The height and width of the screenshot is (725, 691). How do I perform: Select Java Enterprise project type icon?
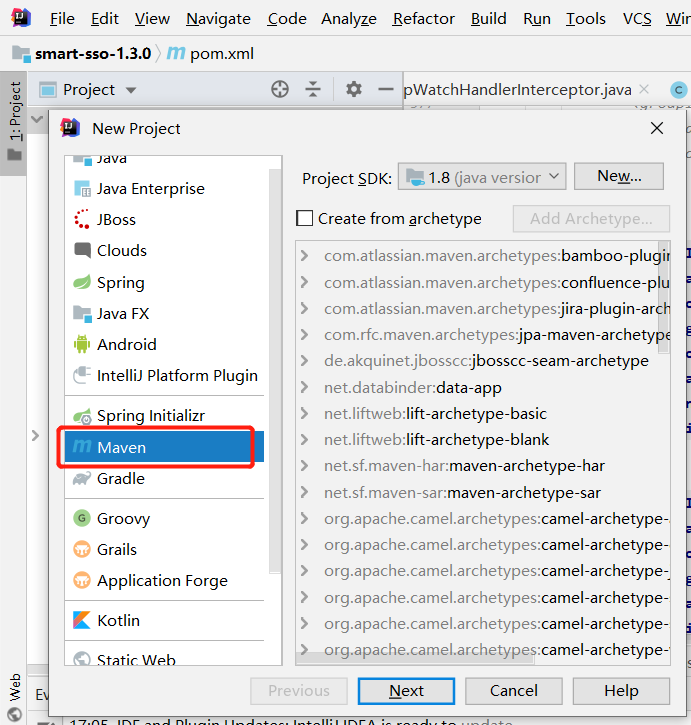(82, 189)
